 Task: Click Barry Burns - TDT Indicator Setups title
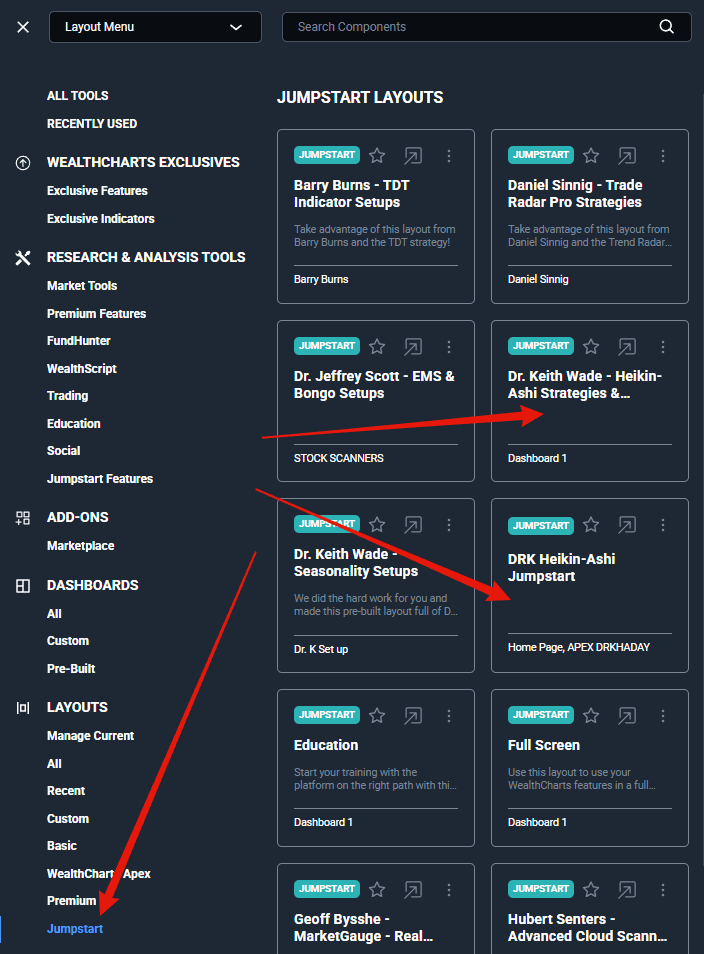[x=352, y=193]
